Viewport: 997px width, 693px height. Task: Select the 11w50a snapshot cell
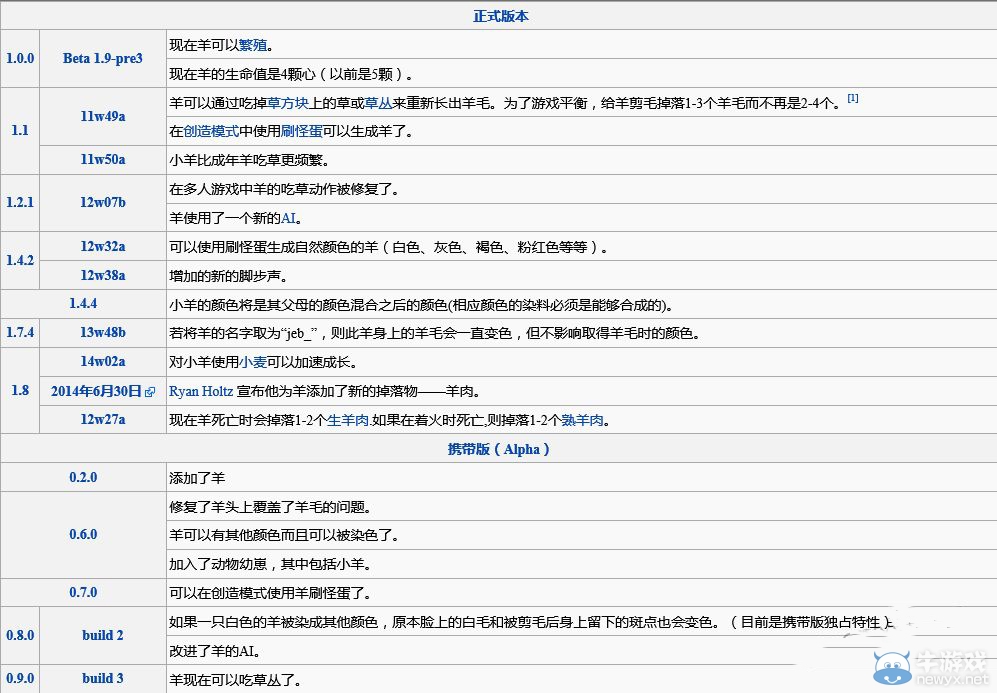tap(103, 159)
